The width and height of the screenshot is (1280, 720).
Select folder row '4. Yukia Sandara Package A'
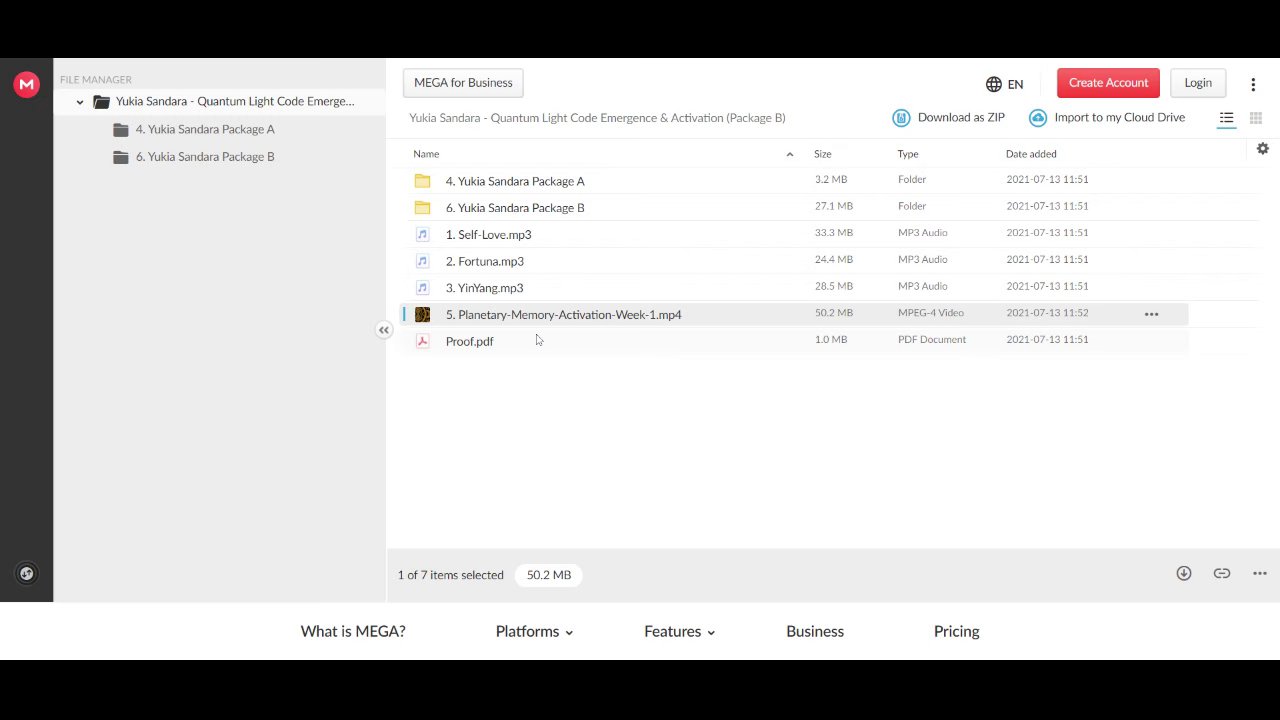point(793,181)
